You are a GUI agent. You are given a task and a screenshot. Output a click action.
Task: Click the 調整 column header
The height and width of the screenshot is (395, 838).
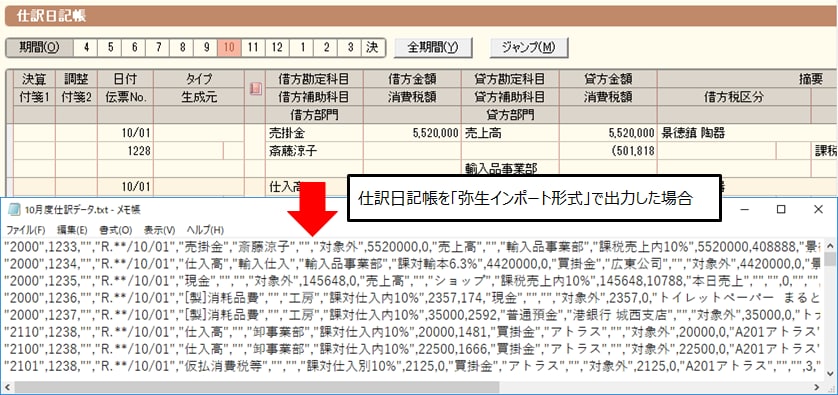point(76,80)
